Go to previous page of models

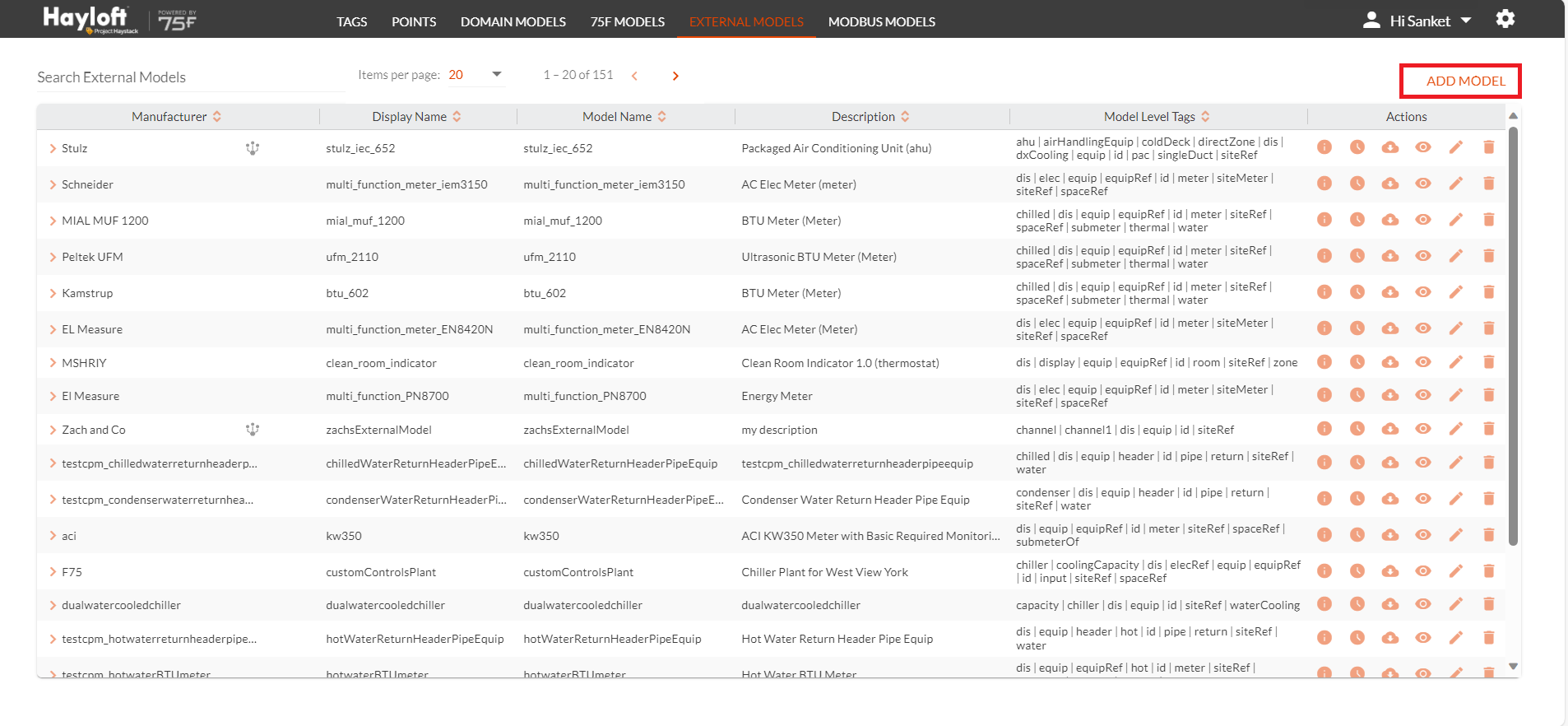(634, 76)
